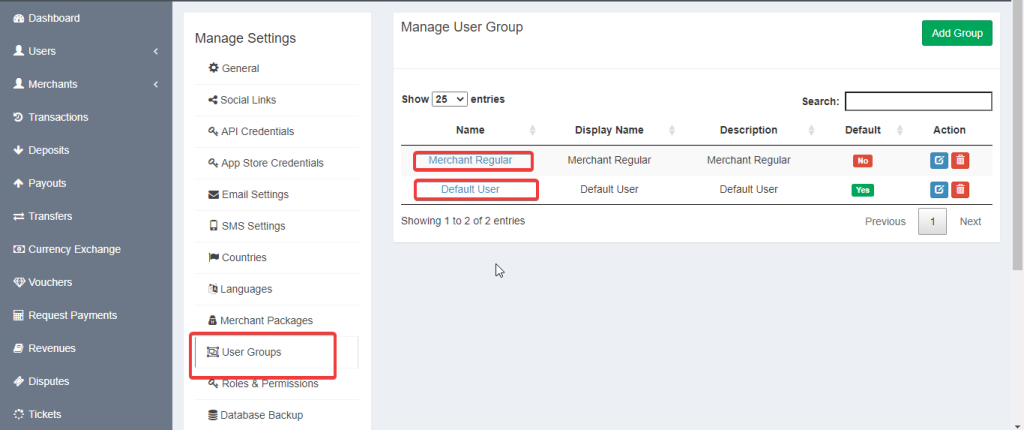Click the Search input field
This screenshot has width=1024, height=430.
pos(918,101)
